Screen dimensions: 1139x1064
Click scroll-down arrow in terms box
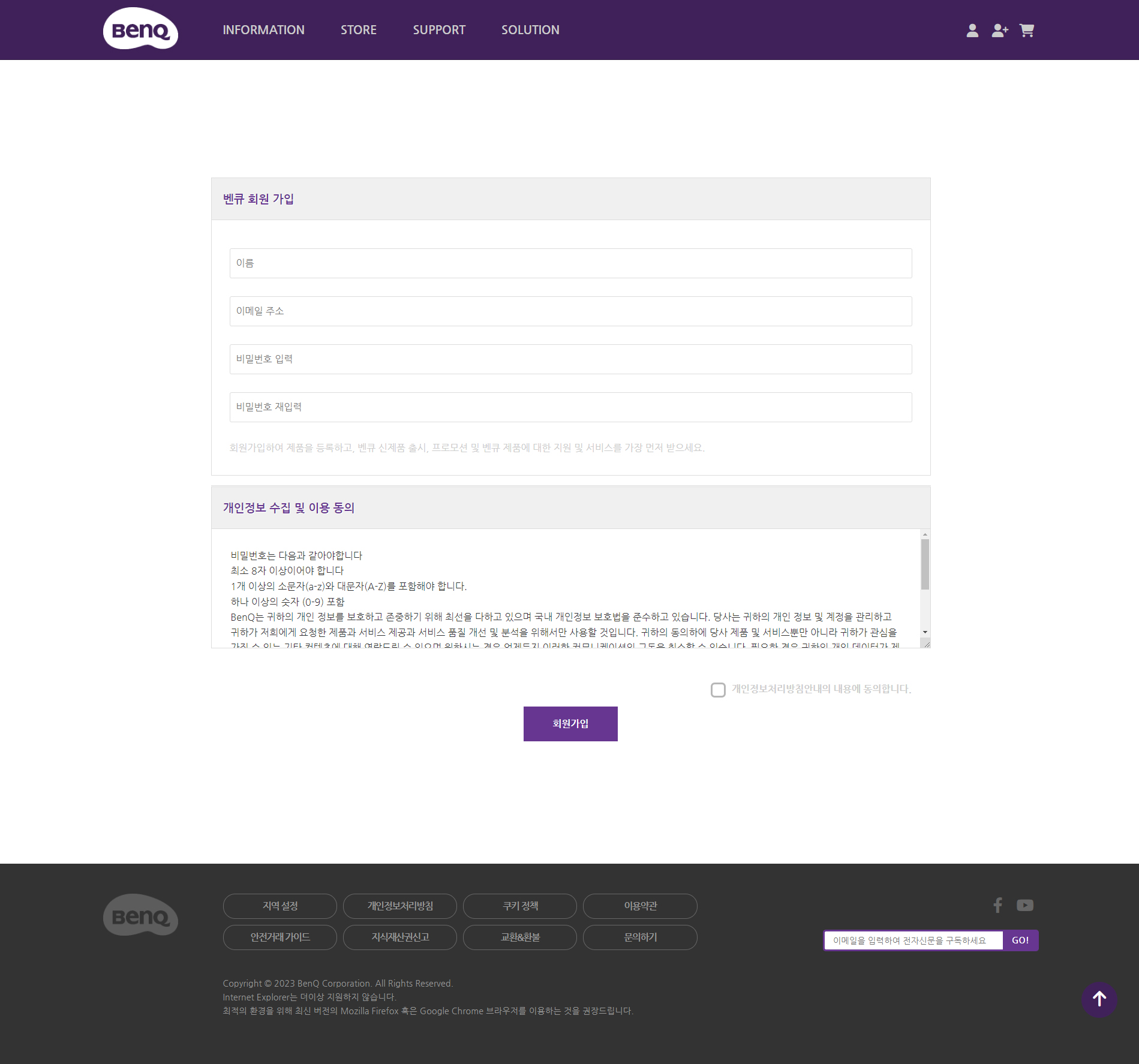point(925,632)
